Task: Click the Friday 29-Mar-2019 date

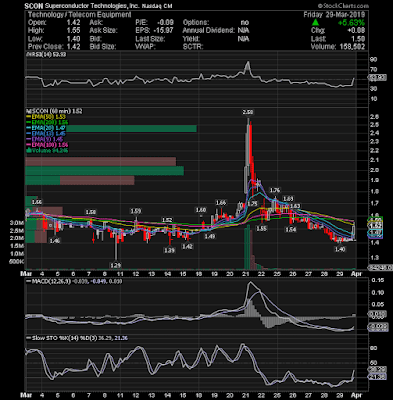Action: click(x=334, y=15)
